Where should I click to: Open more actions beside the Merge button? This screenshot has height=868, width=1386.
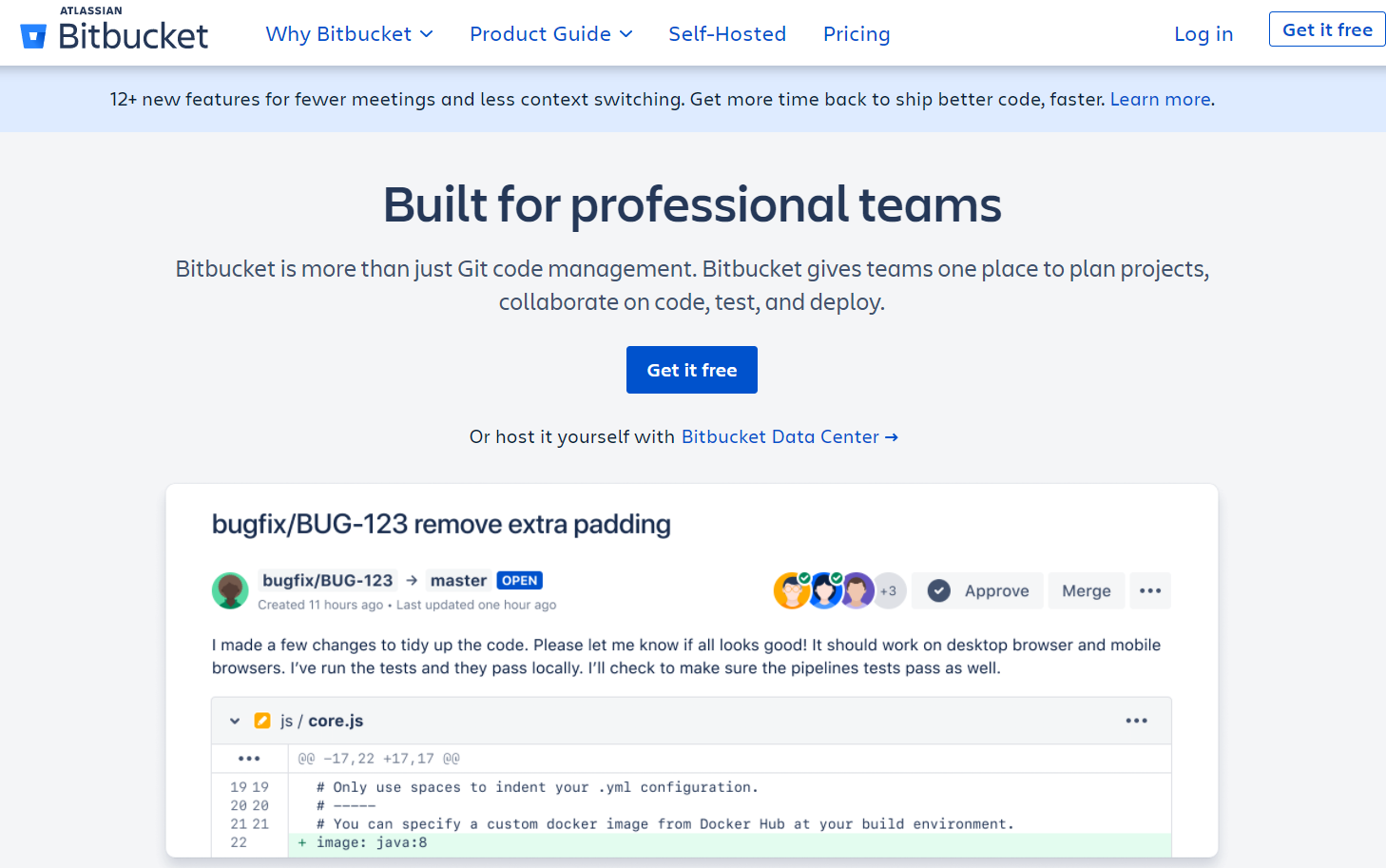1150,590
